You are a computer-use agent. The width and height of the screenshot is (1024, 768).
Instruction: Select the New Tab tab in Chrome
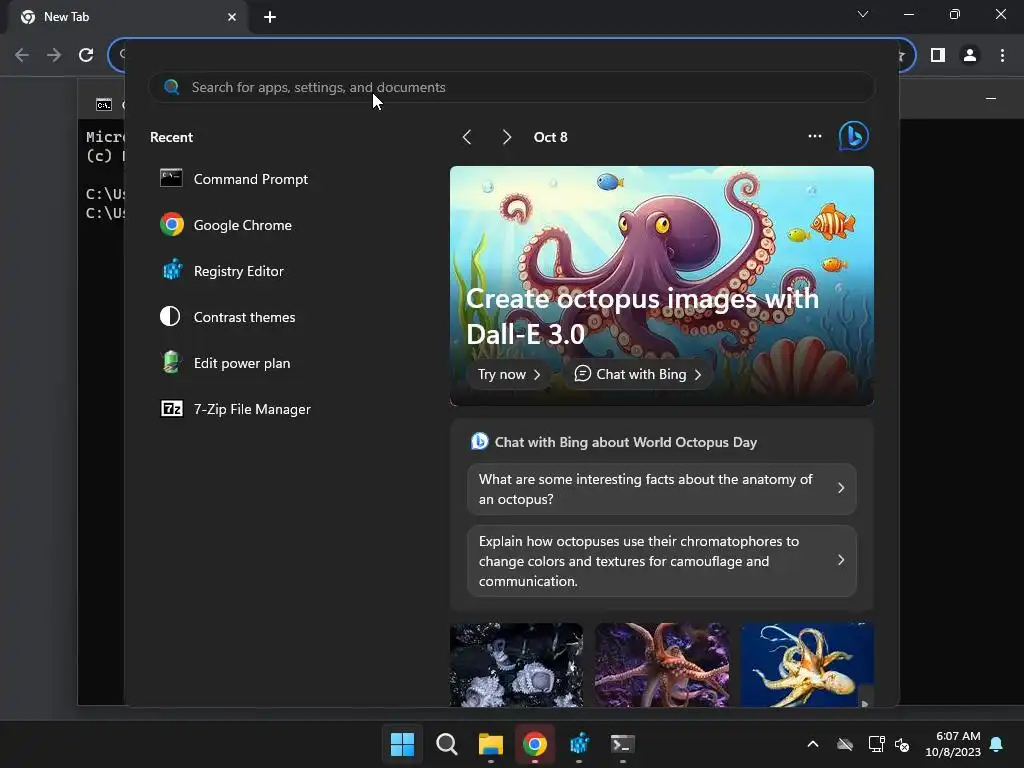pyautogui.click(x=128, y=17)
